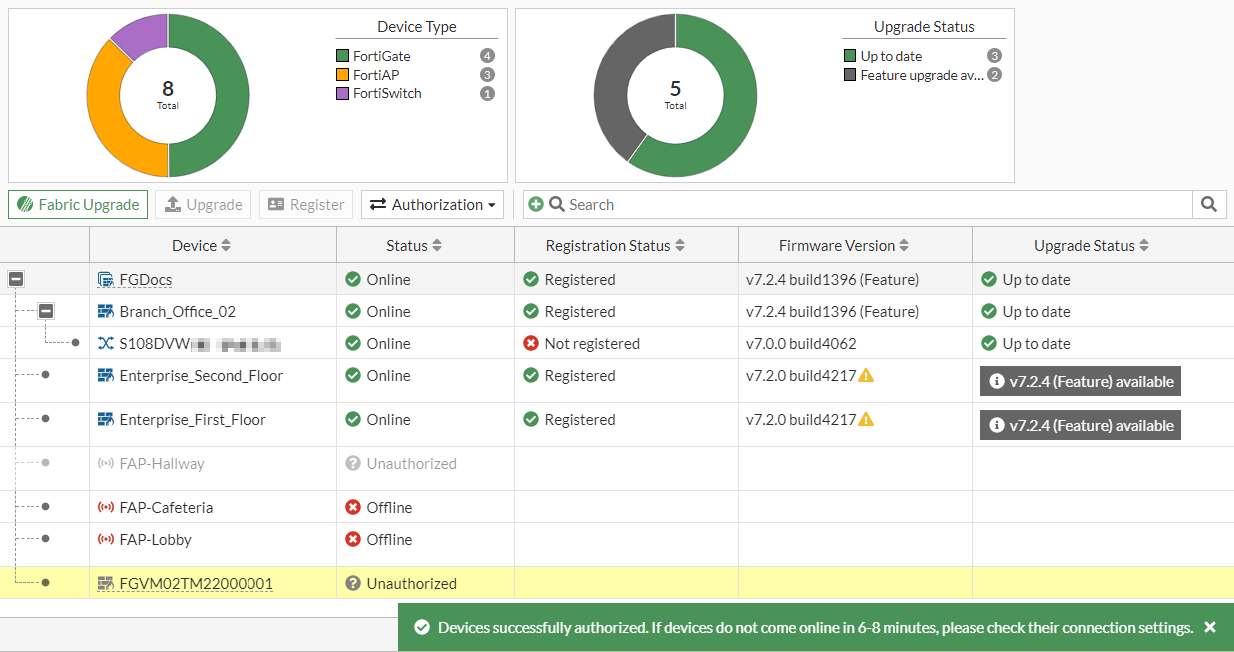Click the FortiSwitch icon for S108DVW

(106, 344)
